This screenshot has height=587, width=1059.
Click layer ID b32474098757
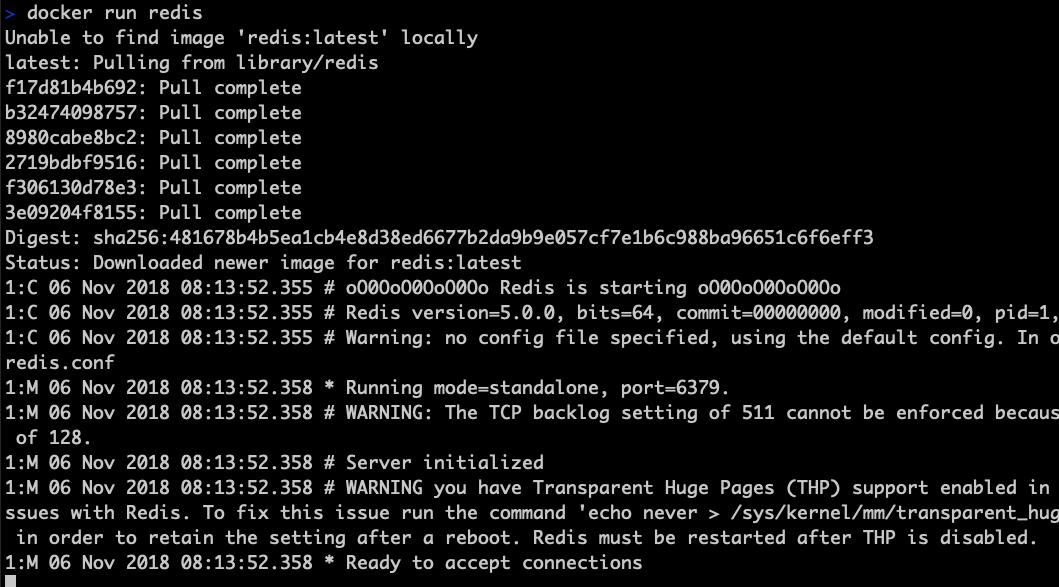pos(71,113)
